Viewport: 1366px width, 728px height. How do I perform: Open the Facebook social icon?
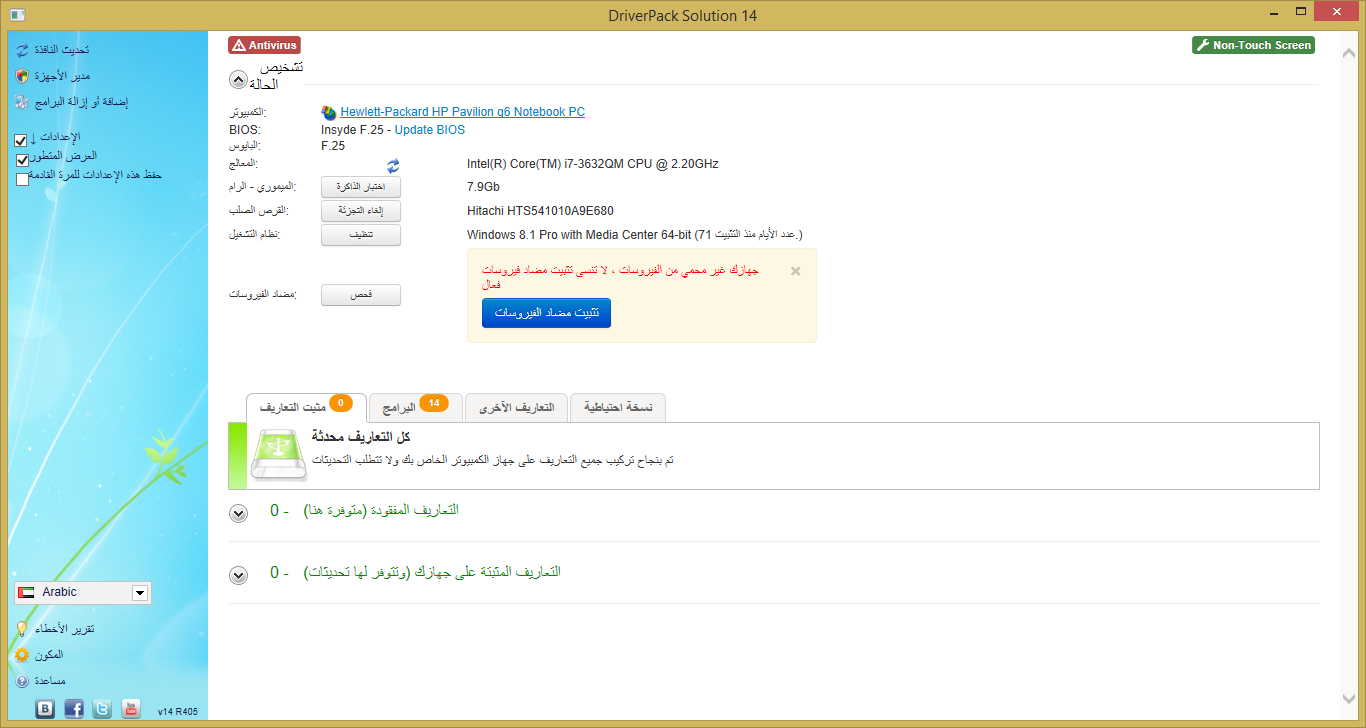click(x=74, y=708)
